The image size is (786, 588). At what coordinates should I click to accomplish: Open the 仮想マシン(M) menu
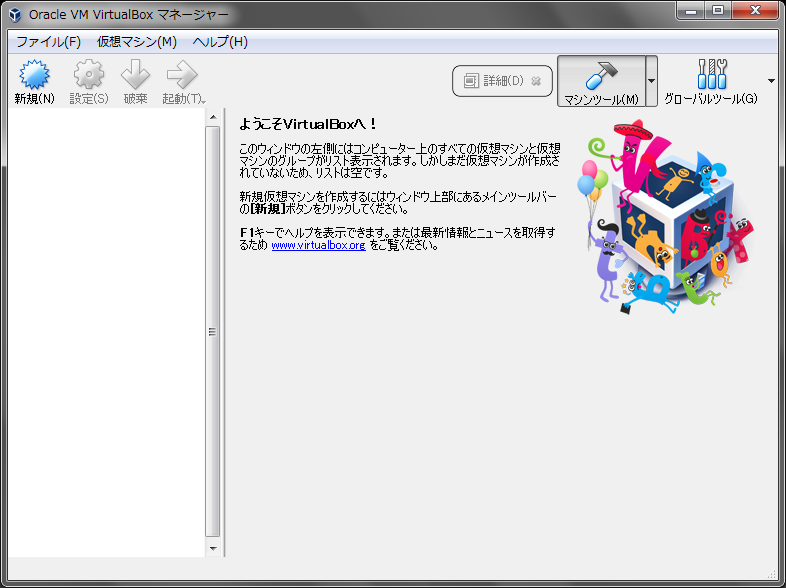(137, 42)
